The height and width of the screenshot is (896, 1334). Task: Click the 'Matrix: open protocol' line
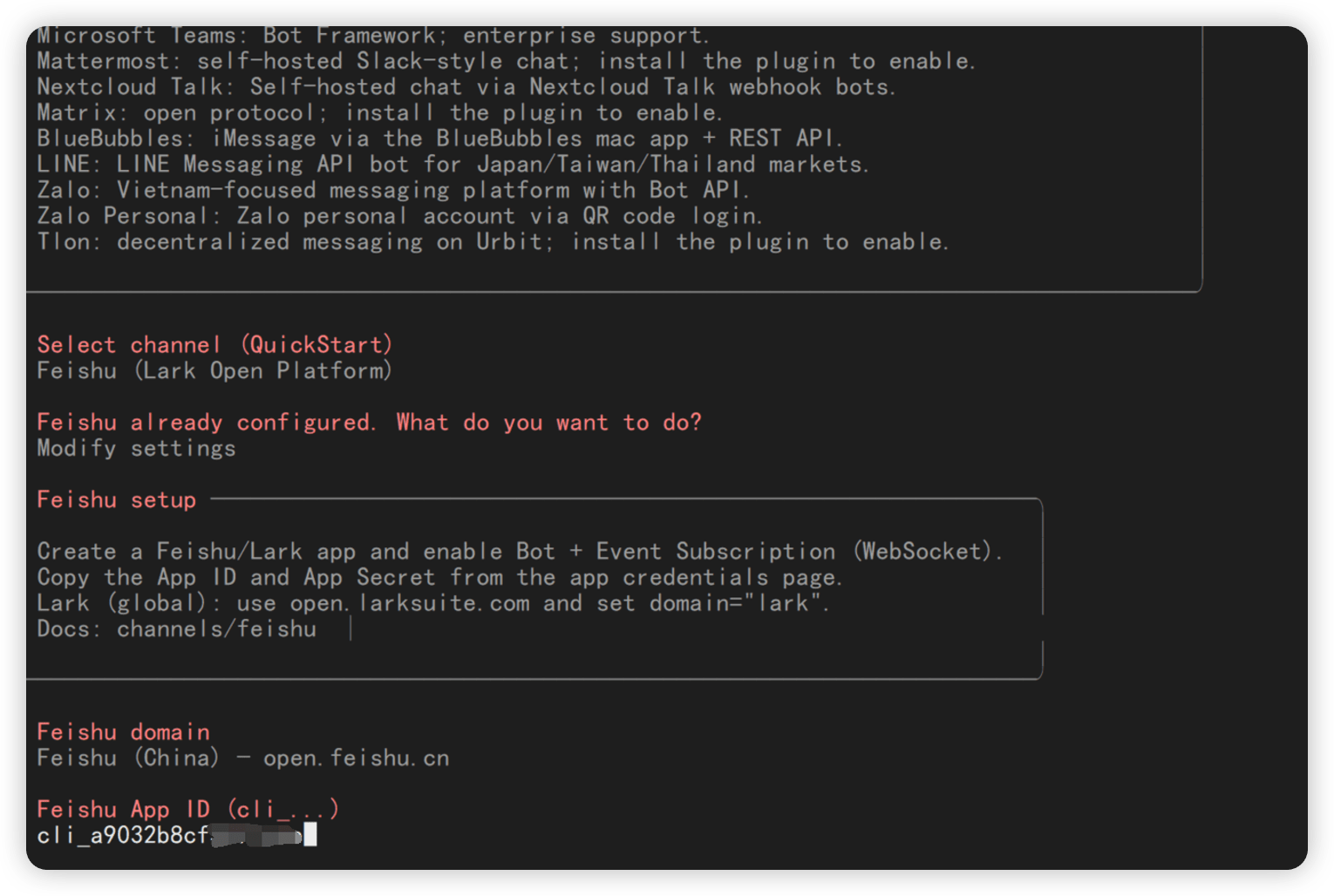[x=379, y=112]
